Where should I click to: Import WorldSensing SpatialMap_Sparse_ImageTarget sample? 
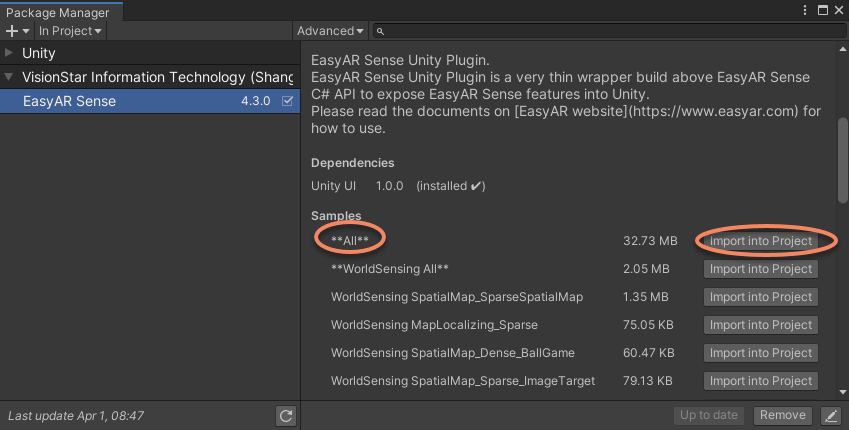[x=761, y=381]
